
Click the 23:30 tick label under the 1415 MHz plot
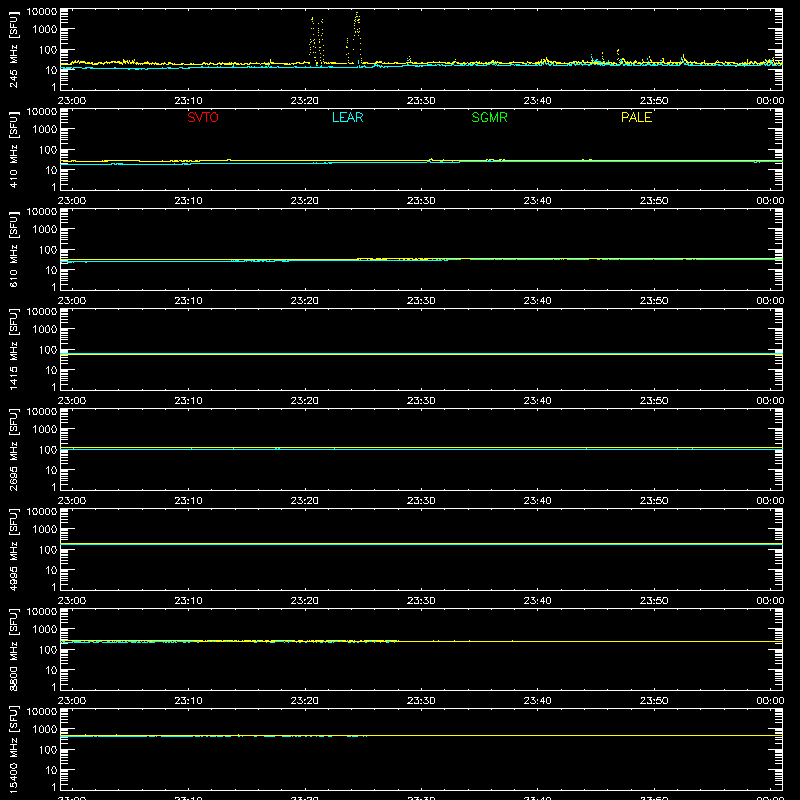[421, 401]
